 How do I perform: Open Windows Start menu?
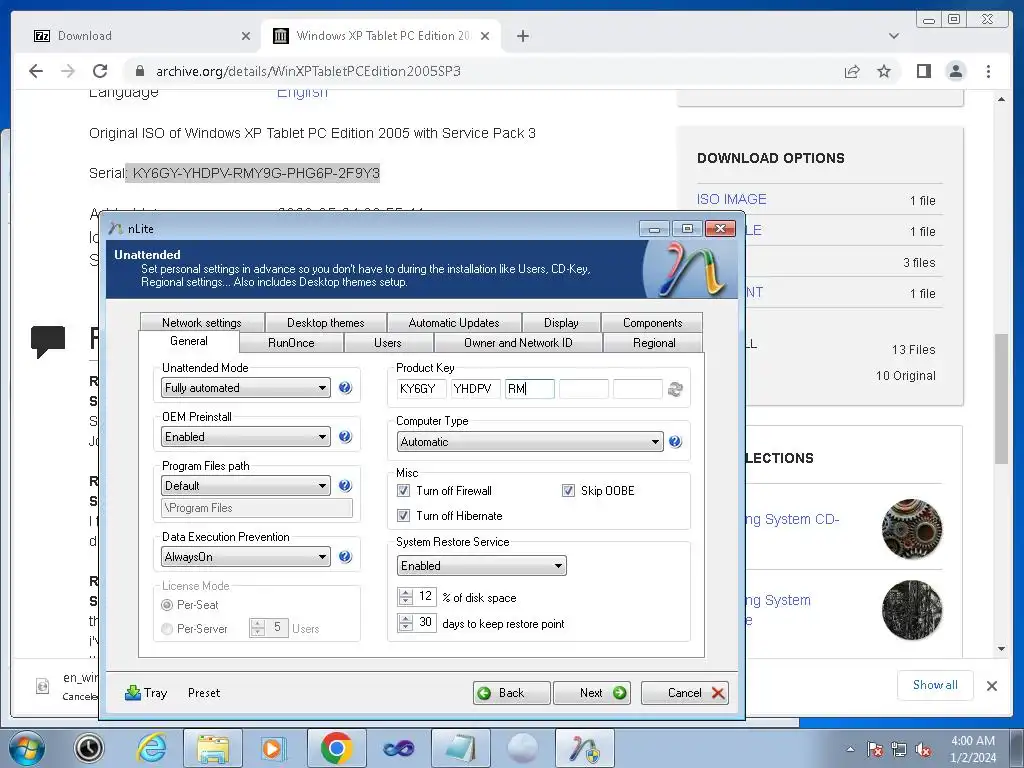[x=27, y=748]
